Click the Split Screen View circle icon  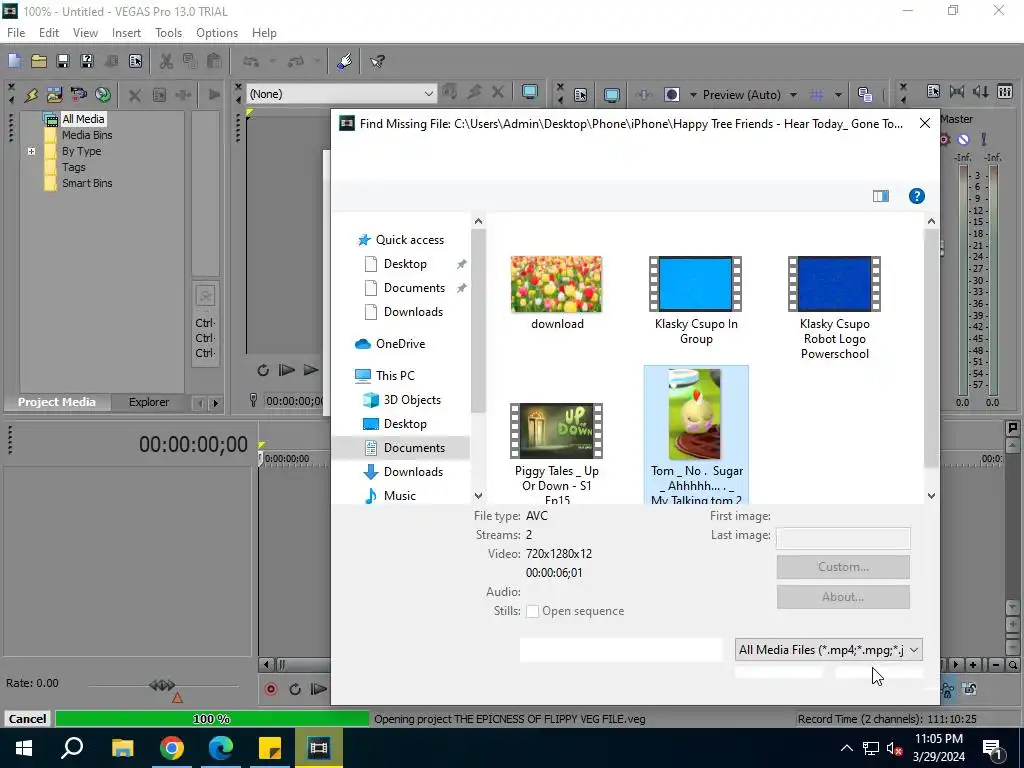point(671,95)
